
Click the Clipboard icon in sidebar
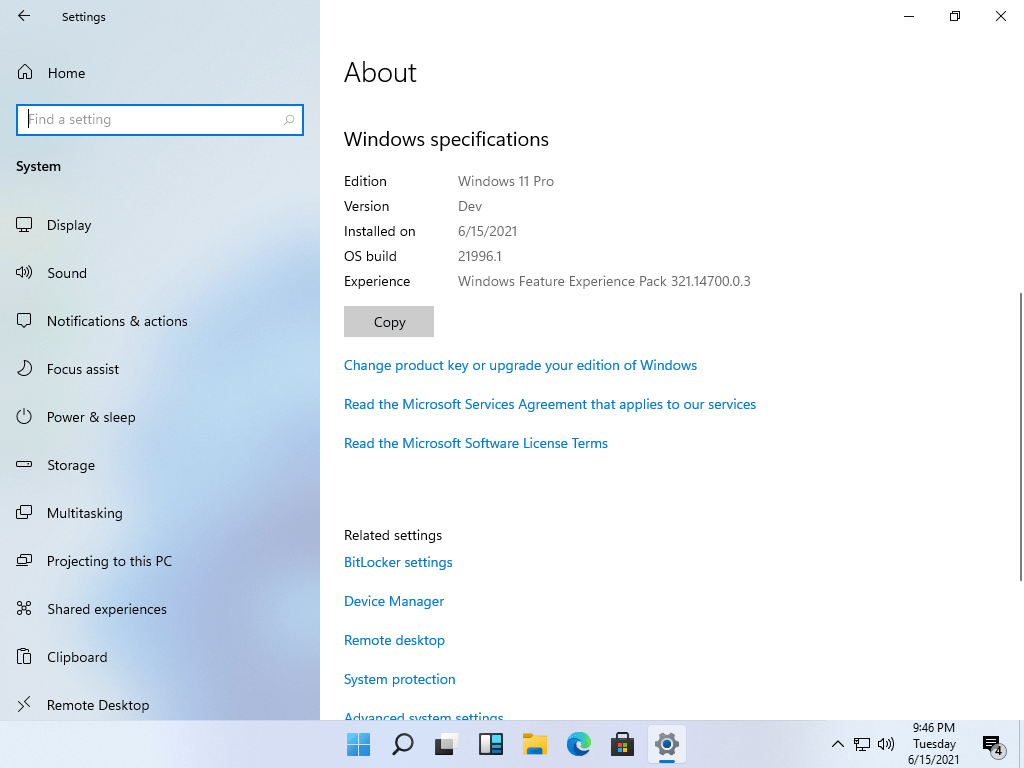[x=23, y=657]
